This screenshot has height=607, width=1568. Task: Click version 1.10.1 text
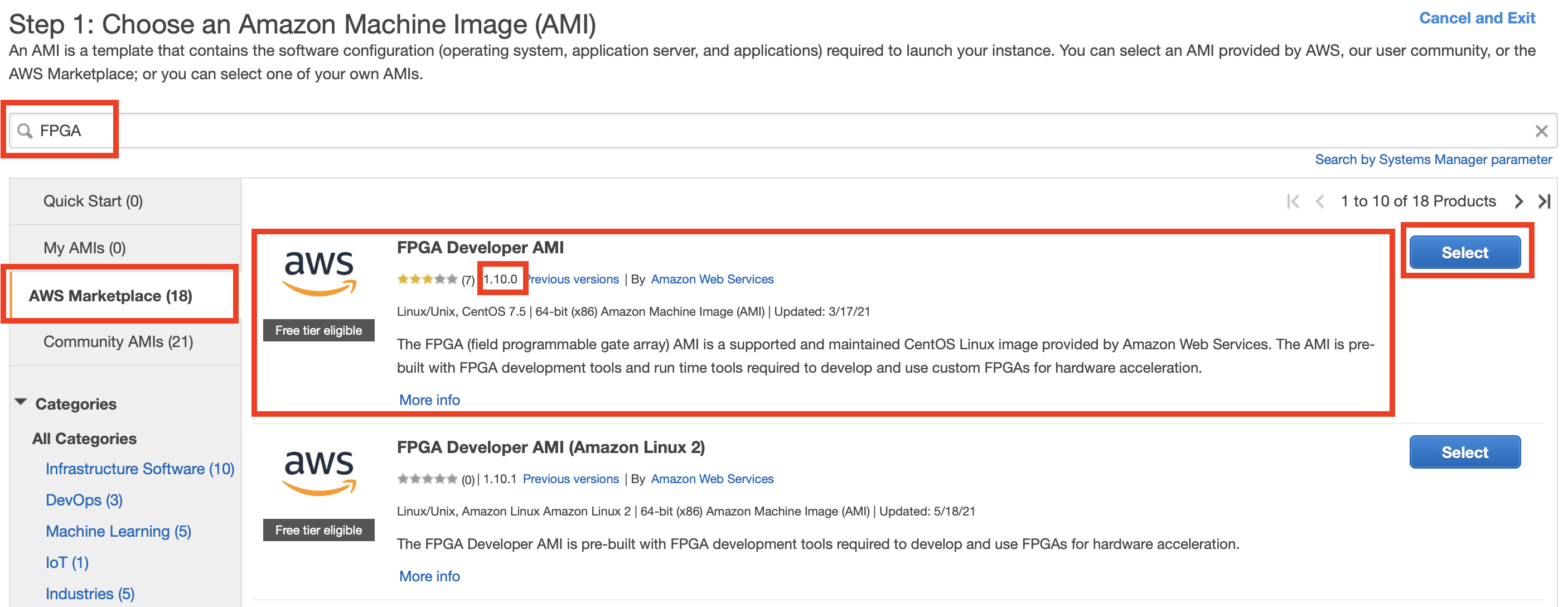pos(500,479)
